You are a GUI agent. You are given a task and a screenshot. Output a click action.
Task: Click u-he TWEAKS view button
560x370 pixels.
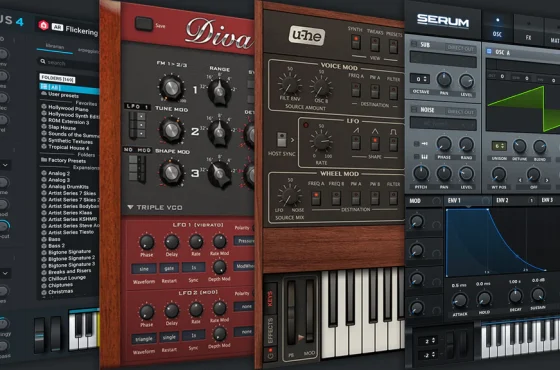coord(375,45)
